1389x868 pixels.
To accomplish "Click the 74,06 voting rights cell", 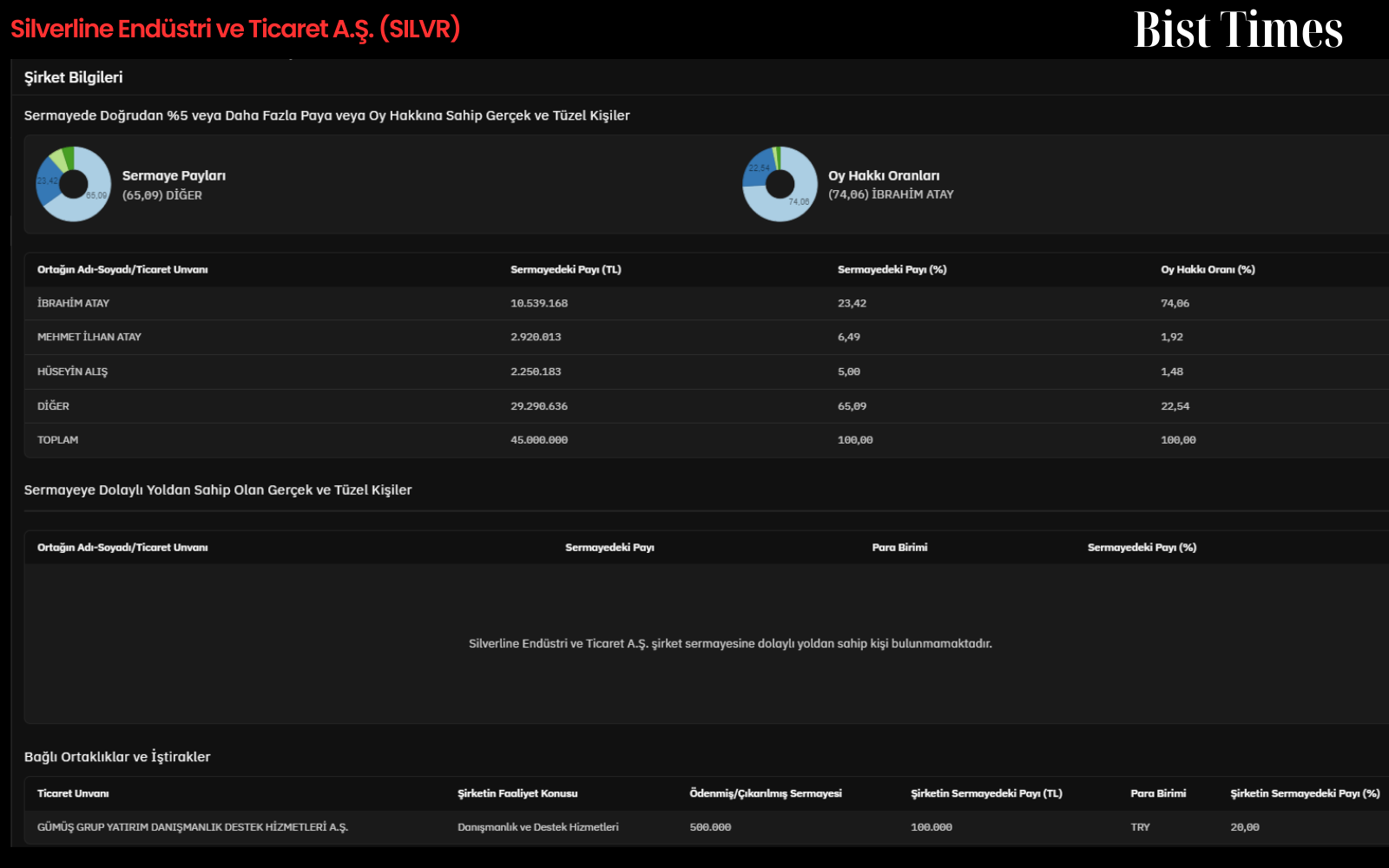I will point(1175,303).
